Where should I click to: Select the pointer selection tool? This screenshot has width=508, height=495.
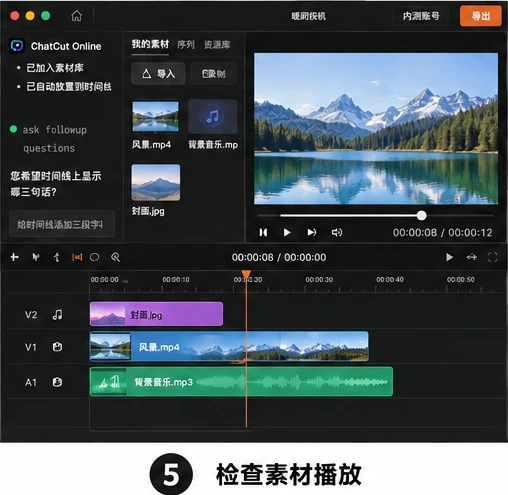36,257
